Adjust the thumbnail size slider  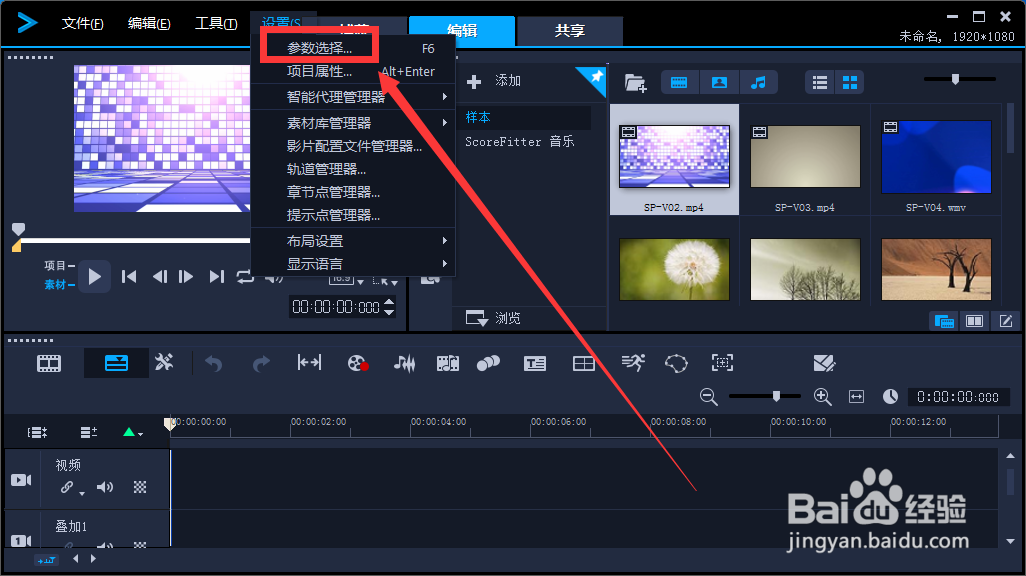click(955, 79)
